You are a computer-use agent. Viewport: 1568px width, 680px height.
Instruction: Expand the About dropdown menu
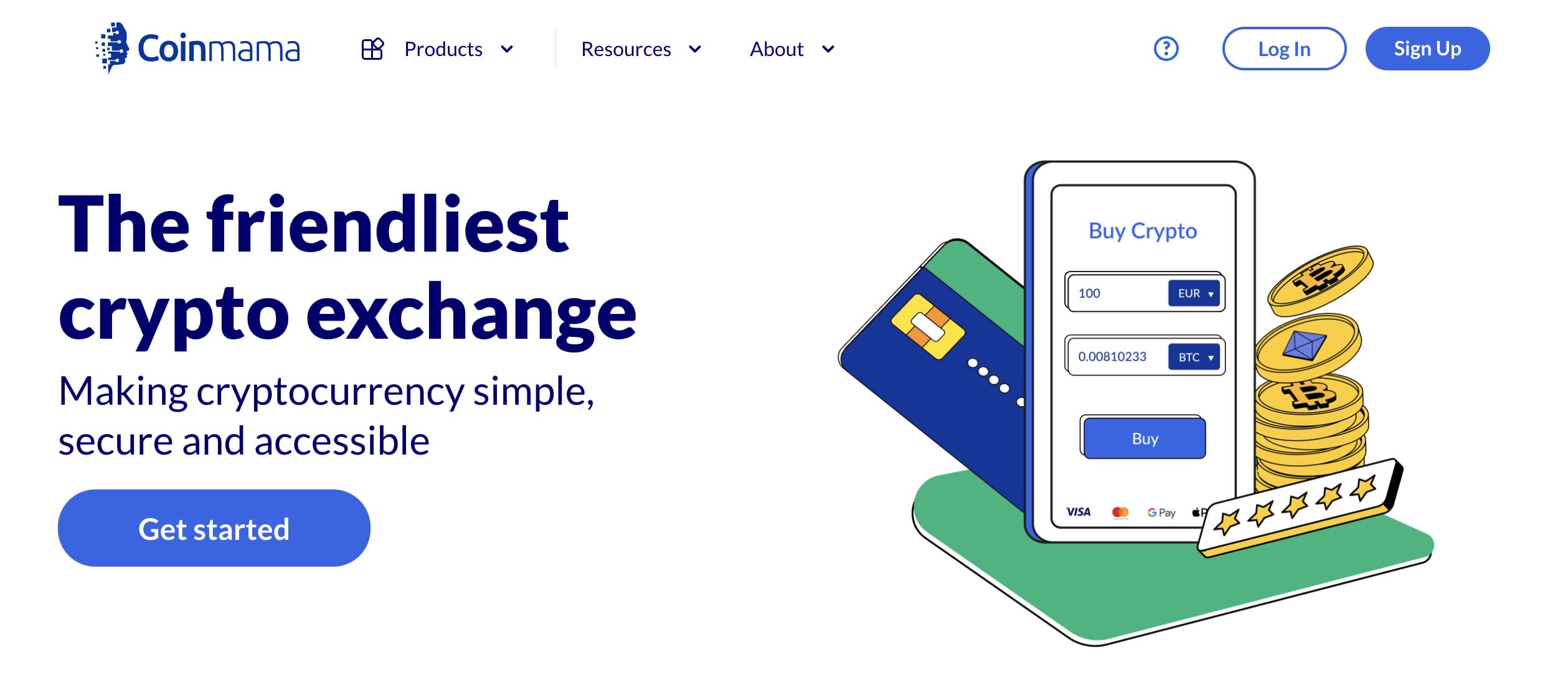790,48
